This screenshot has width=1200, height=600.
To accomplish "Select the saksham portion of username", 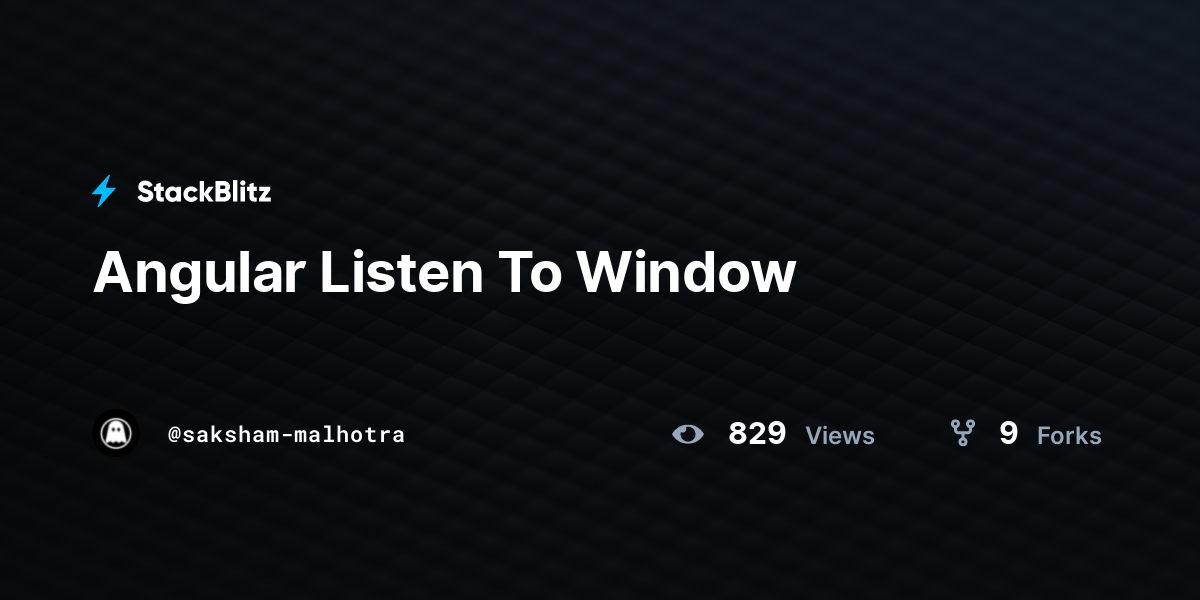I will tap(236, 434).
